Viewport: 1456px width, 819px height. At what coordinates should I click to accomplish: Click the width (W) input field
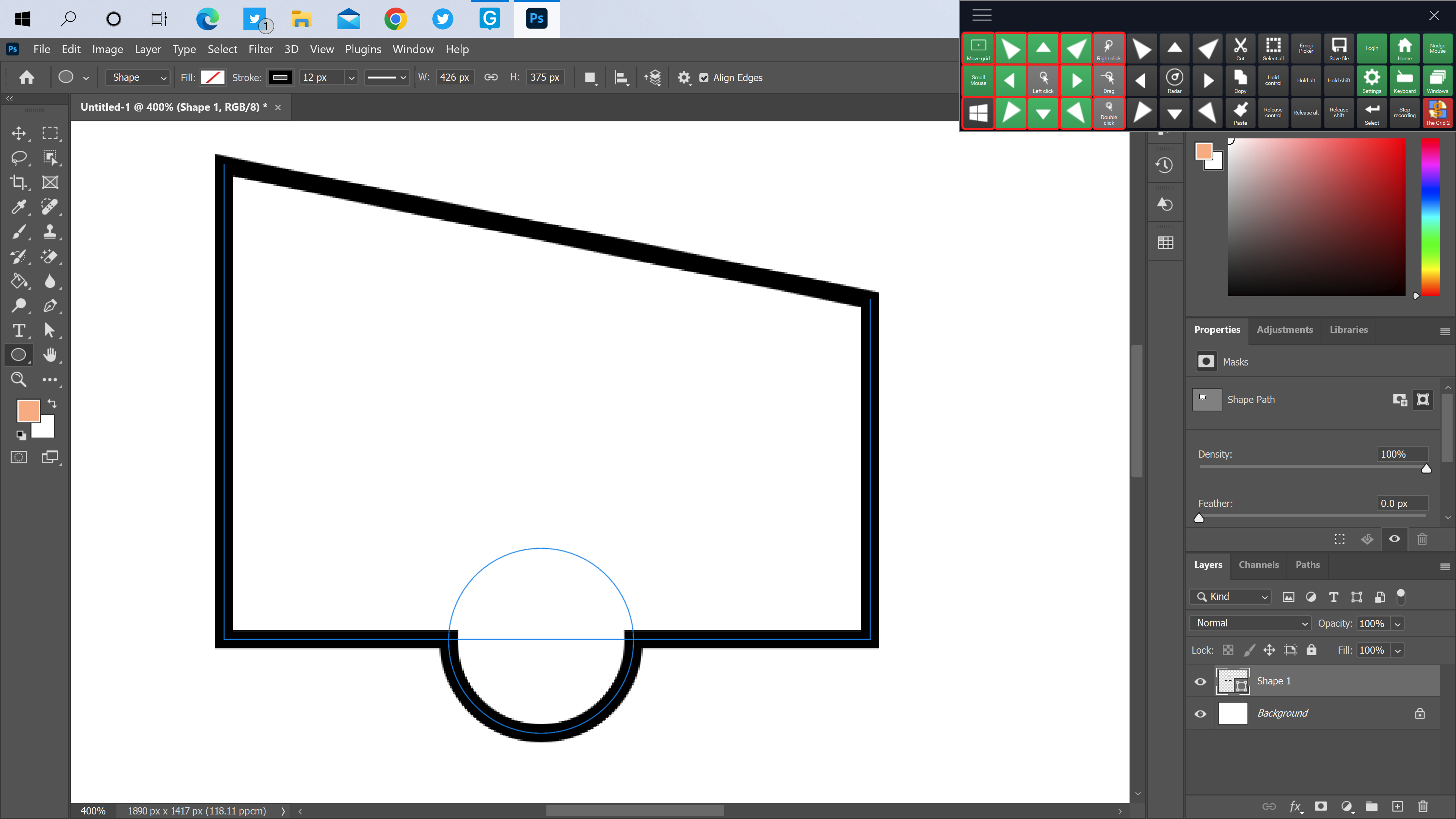coord(455,77)
